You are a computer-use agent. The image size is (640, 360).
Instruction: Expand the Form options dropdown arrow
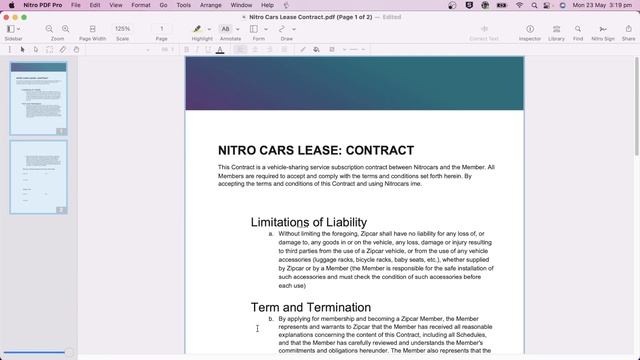(x=266, y=29)
